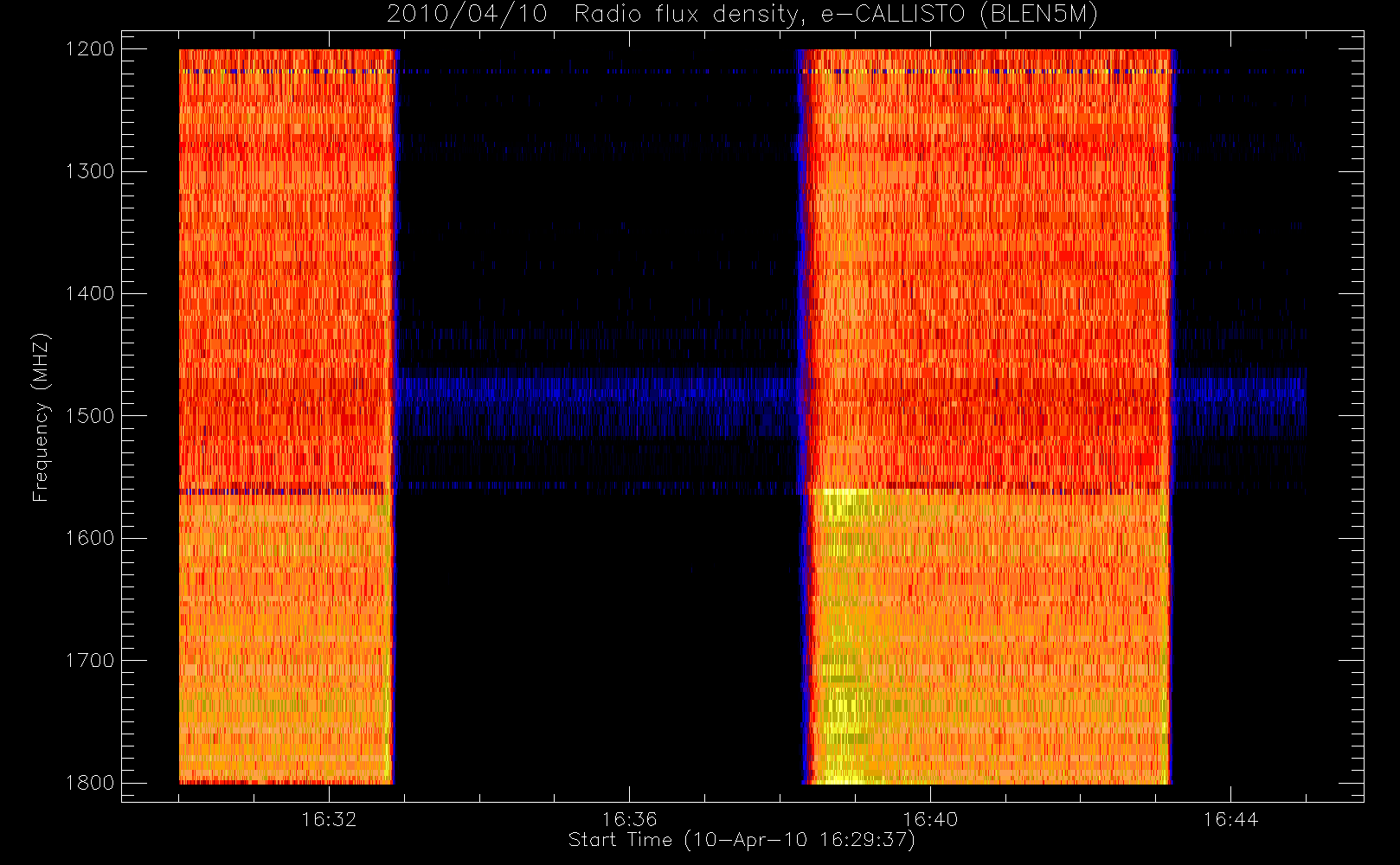Screen dimensions: 1400x865
Task: Click the 16:36 time tick label
Action: click(x=630, y=819)
